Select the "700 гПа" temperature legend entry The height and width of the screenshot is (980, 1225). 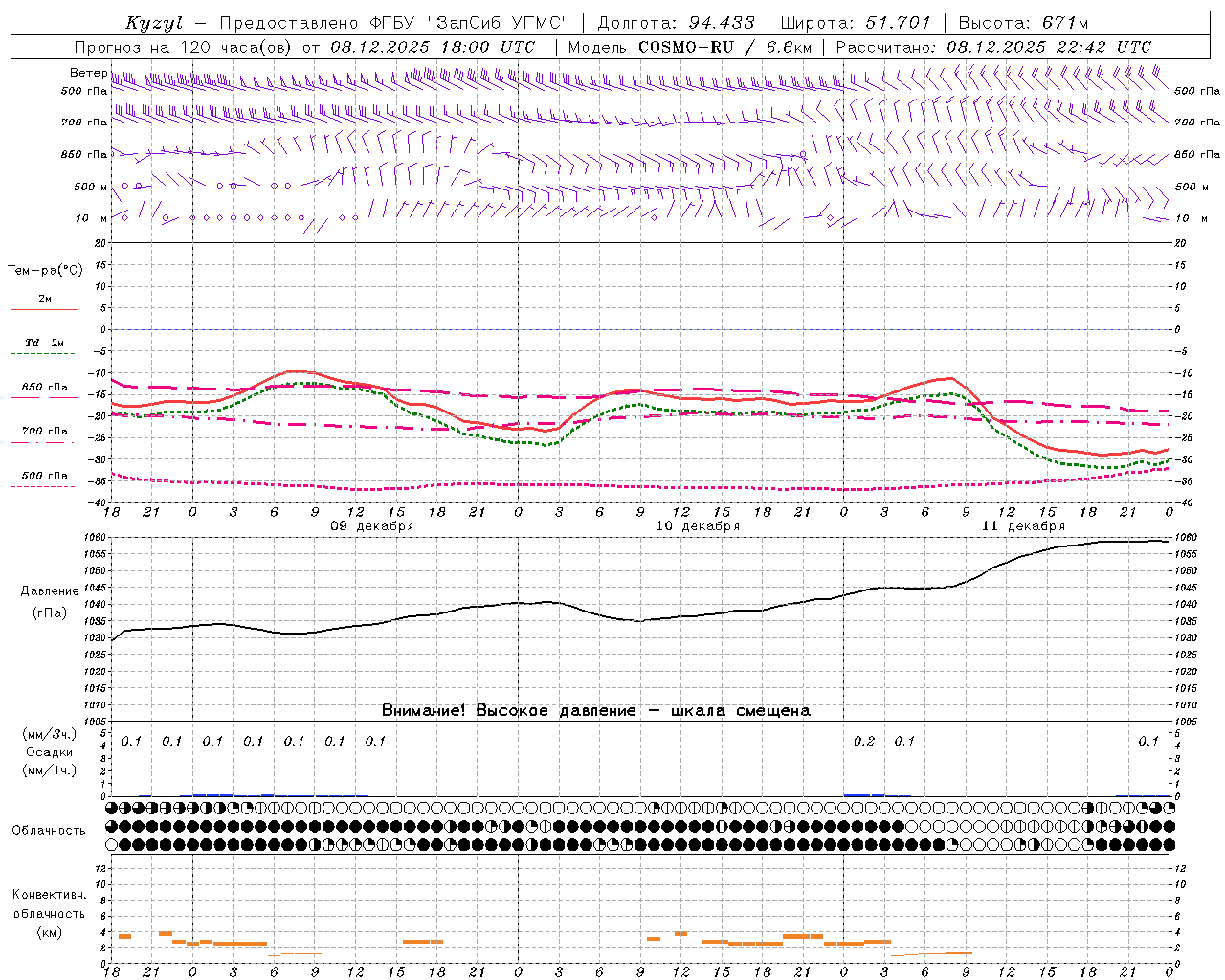tap(44, 431)
